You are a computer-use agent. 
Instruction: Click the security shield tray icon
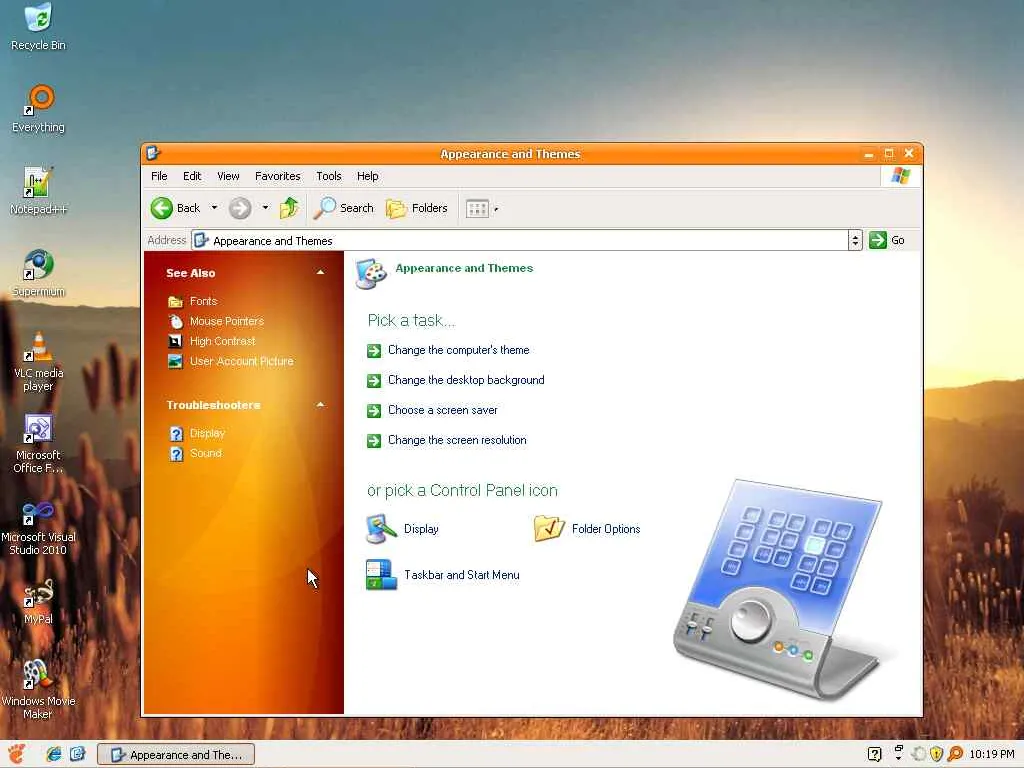point(936,754)
